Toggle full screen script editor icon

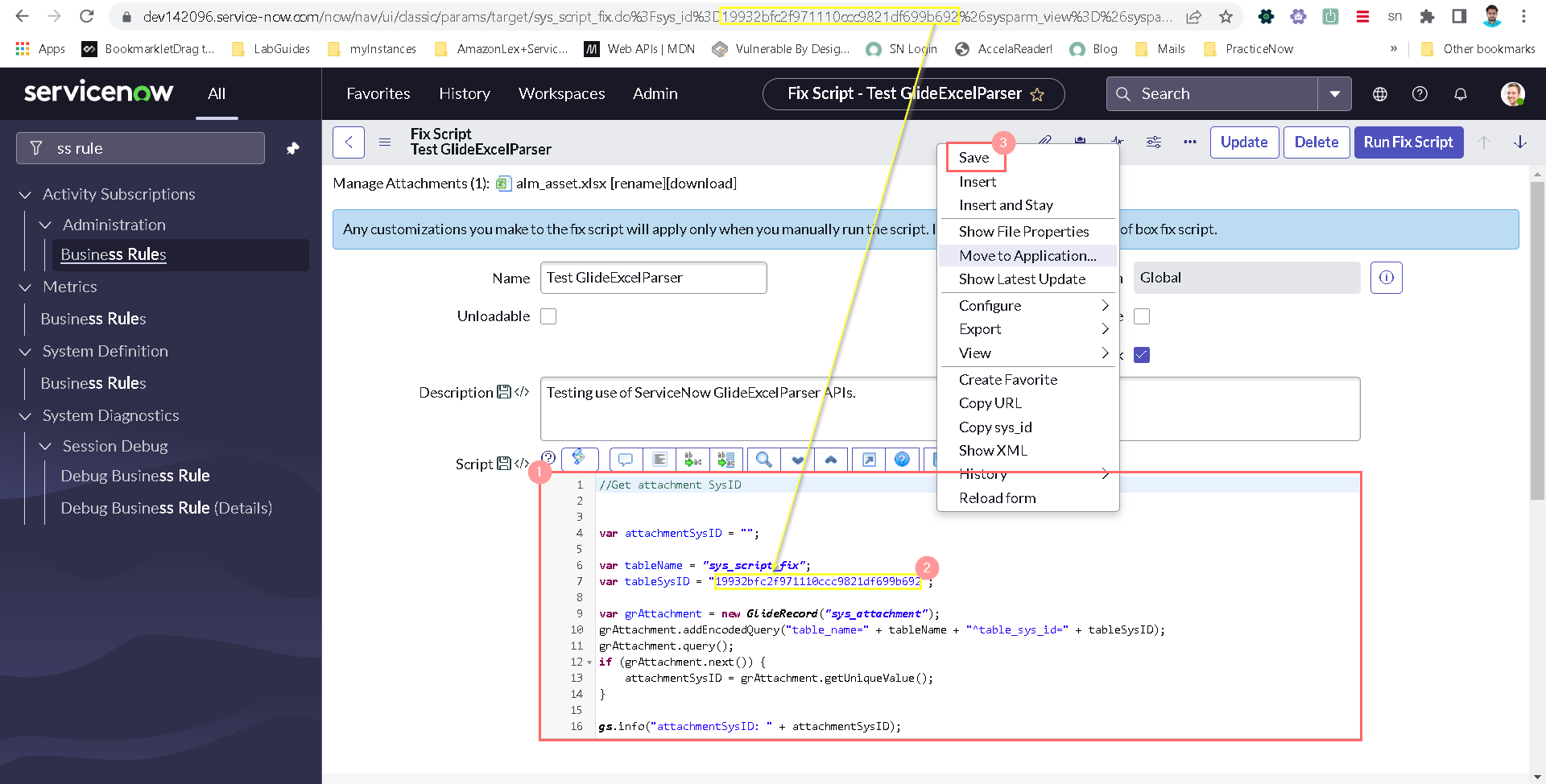(x=869, y=460)
